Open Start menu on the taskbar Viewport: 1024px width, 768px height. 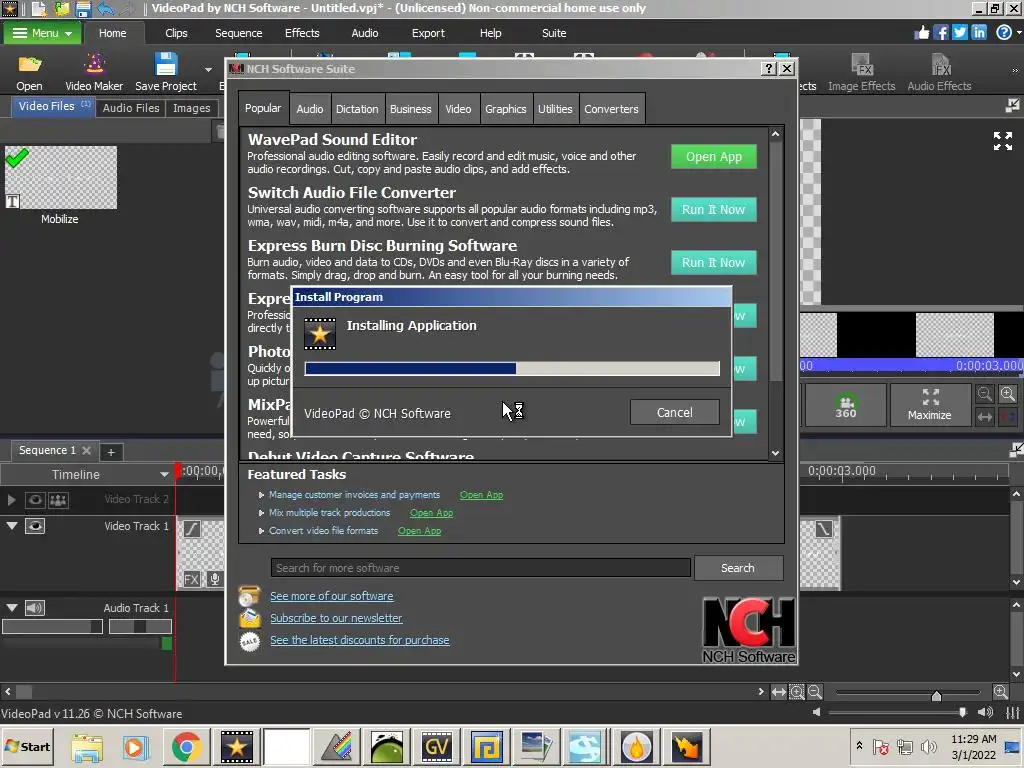coord(27,746)
